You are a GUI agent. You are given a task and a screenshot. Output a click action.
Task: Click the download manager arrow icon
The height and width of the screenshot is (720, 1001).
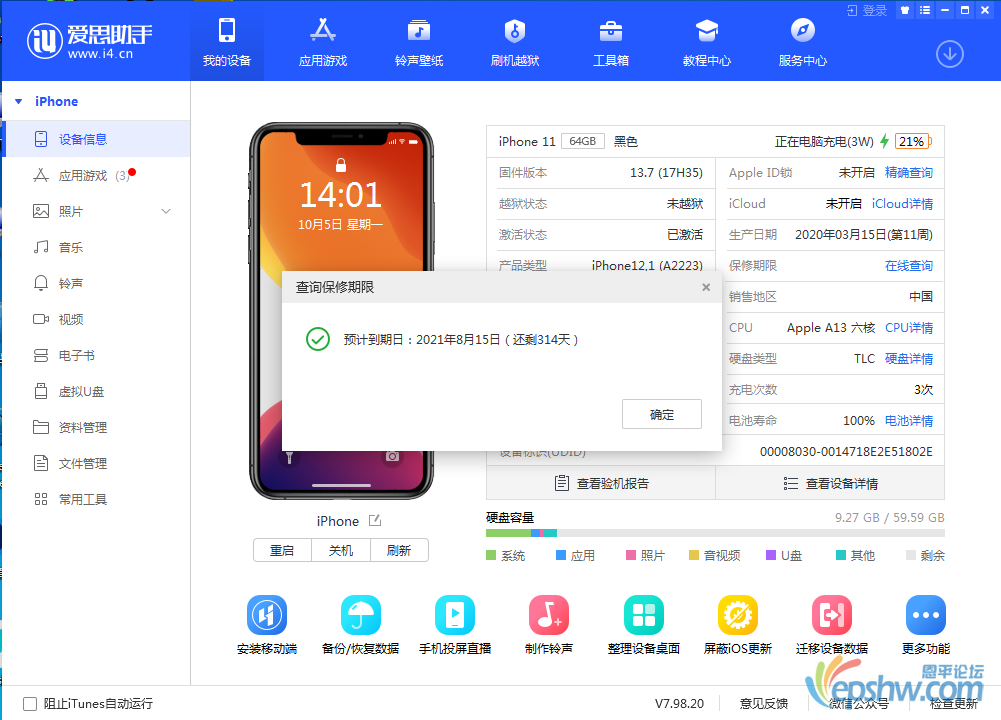(x=949, y=54)
